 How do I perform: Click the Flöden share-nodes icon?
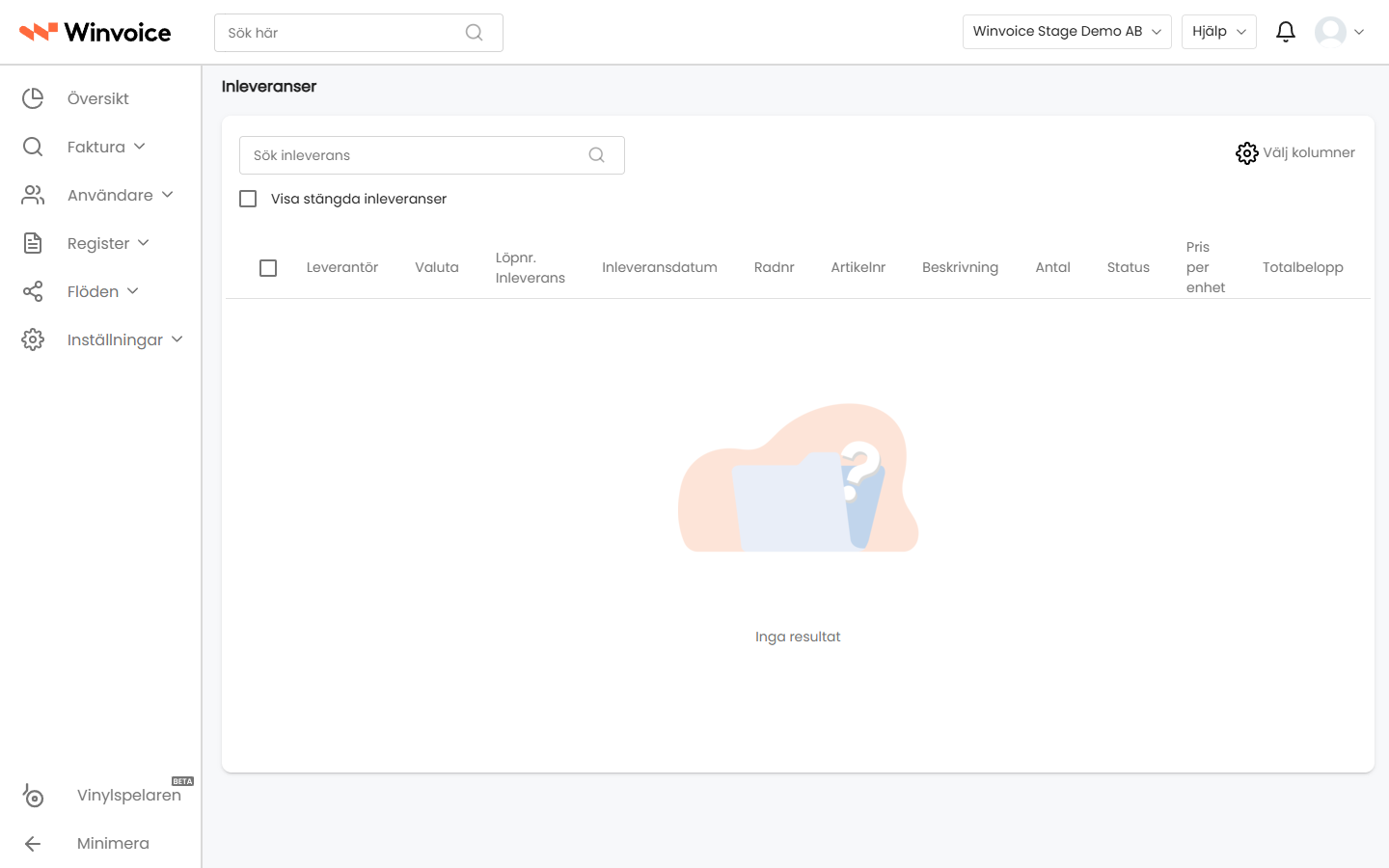[33, 291]
